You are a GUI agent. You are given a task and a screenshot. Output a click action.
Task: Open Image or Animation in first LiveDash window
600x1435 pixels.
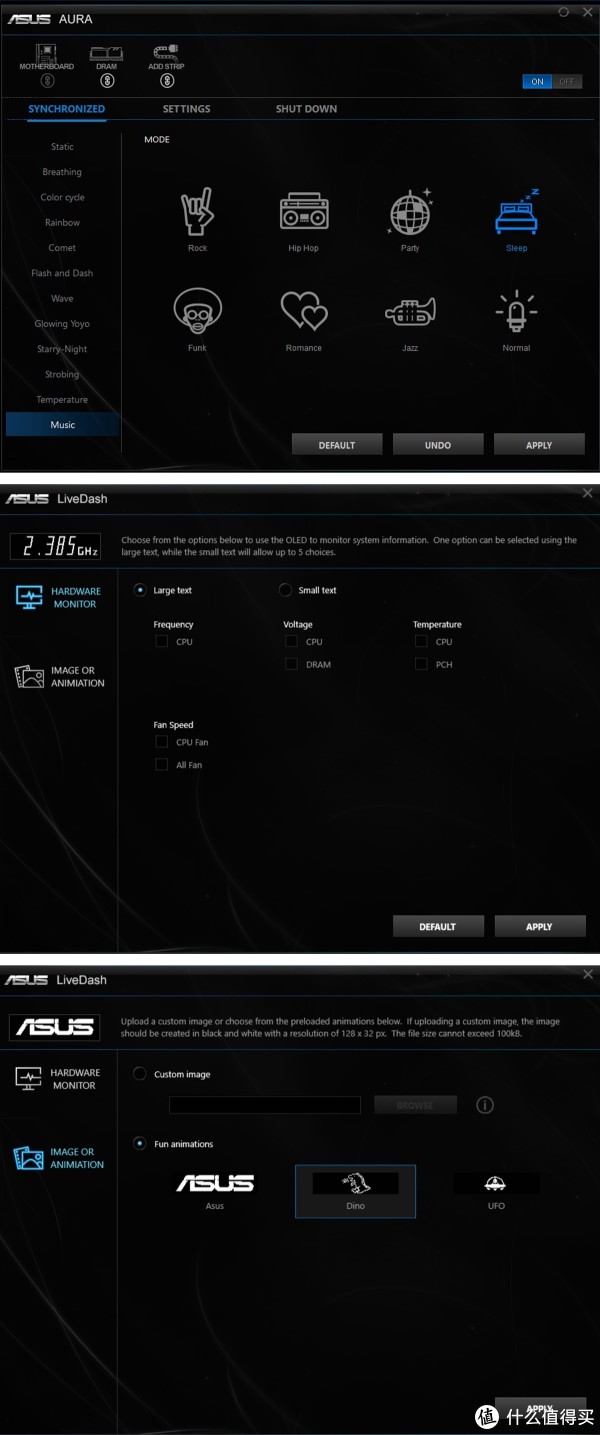click(60, 677)
